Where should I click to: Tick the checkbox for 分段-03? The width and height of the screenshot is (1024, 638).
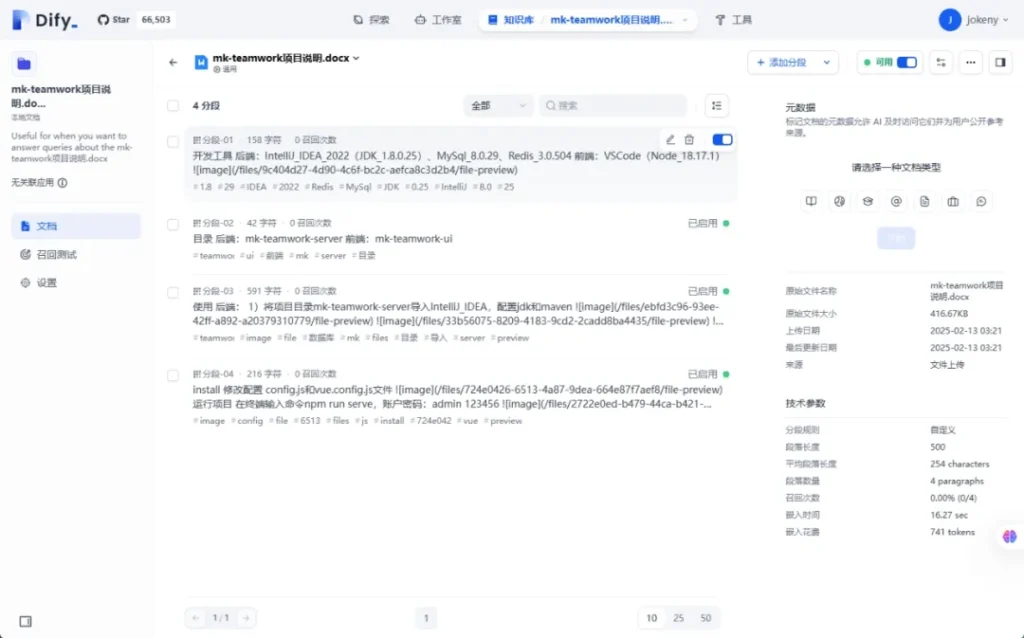pos(173,292)
